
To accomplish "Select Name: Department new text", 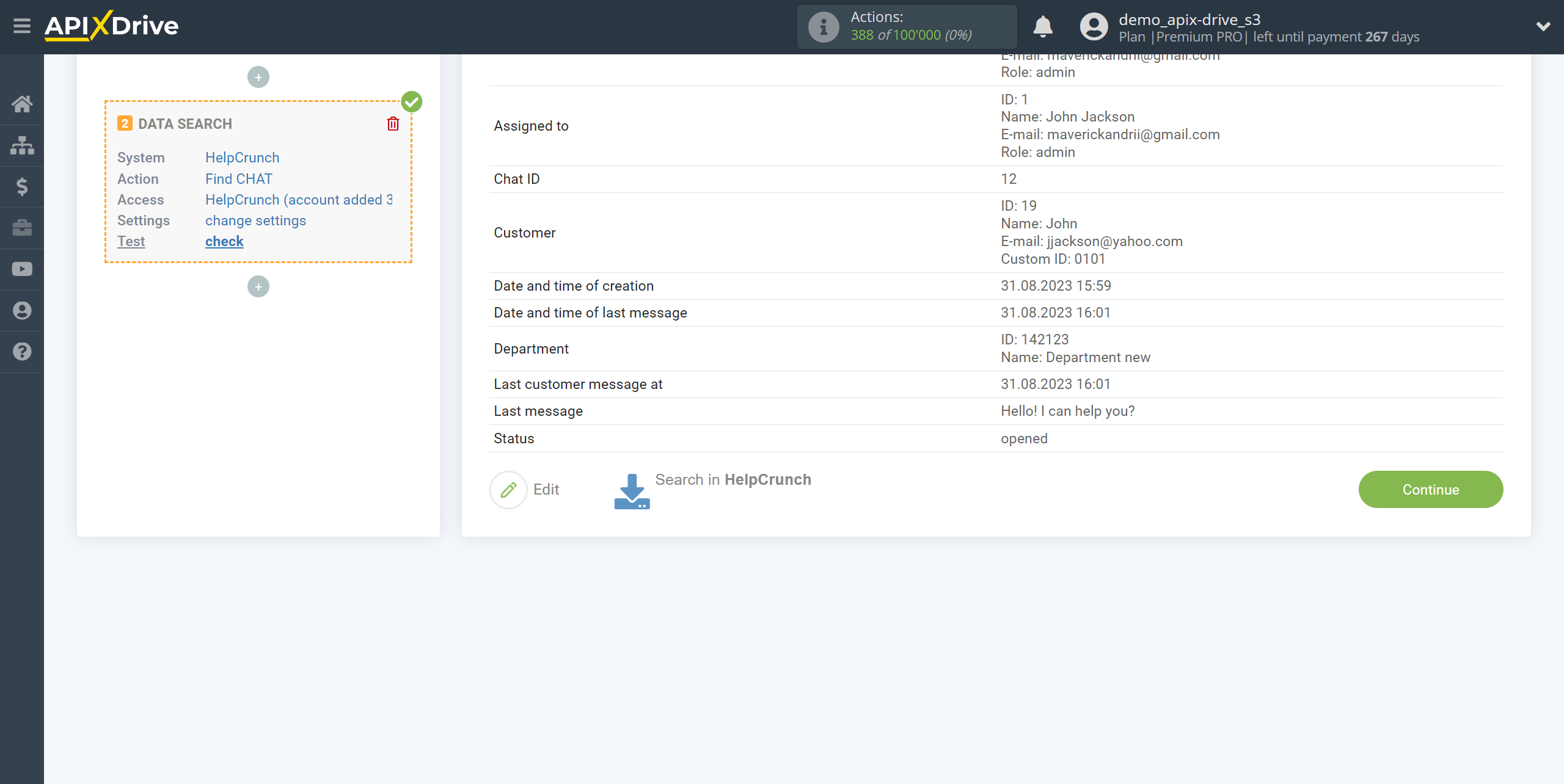I will point(1075,357).
